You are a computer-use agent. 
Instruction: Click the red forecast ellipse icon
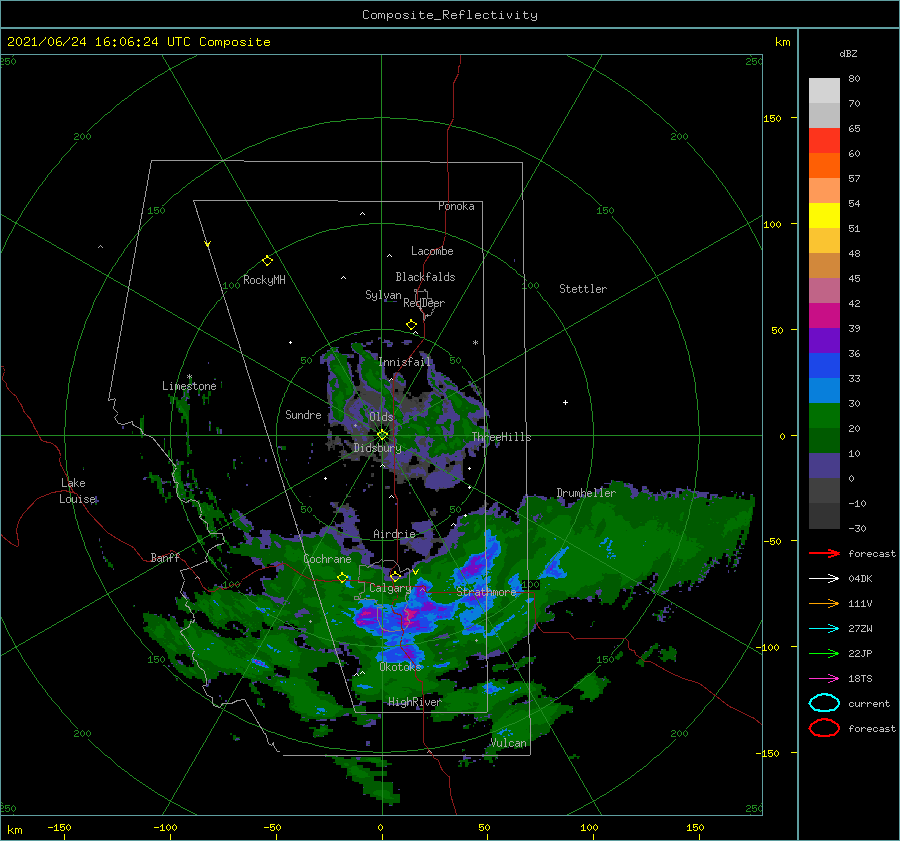[x=824, y=728]
